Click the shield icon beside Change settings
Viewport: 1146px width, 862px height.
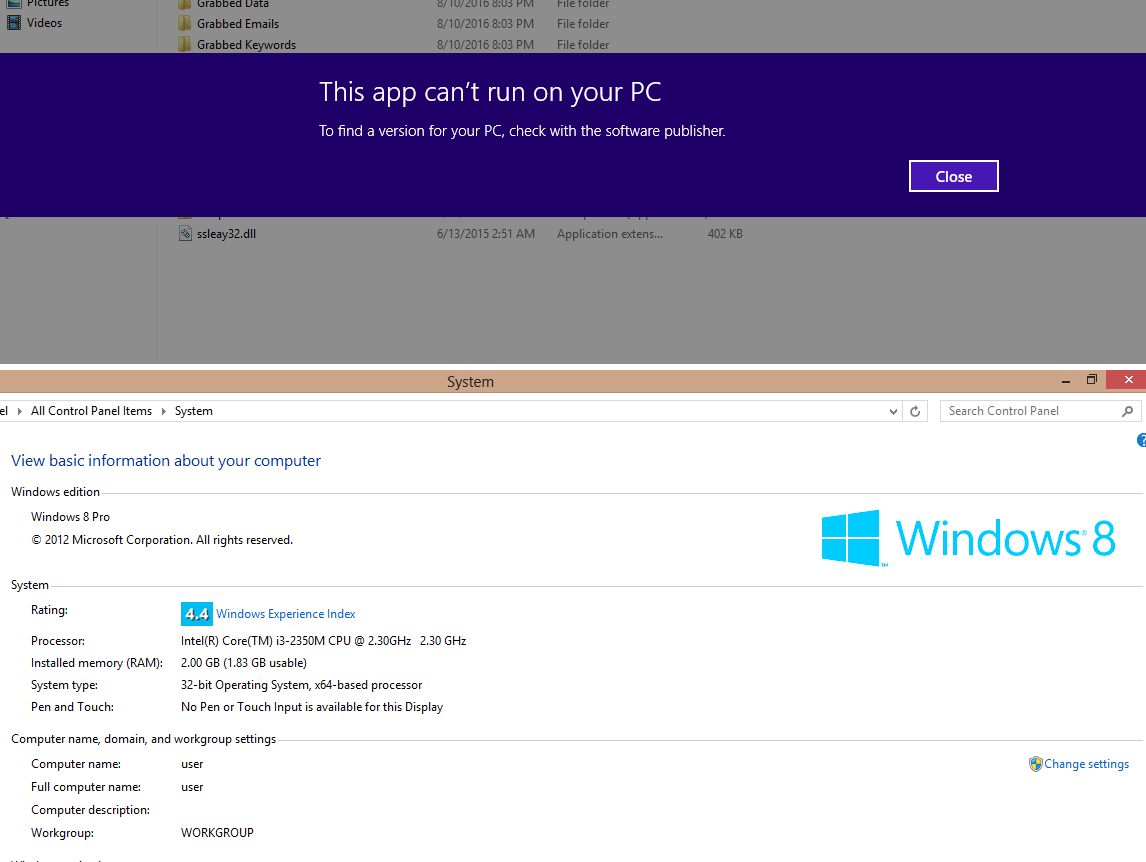(x=1036, y=764)
